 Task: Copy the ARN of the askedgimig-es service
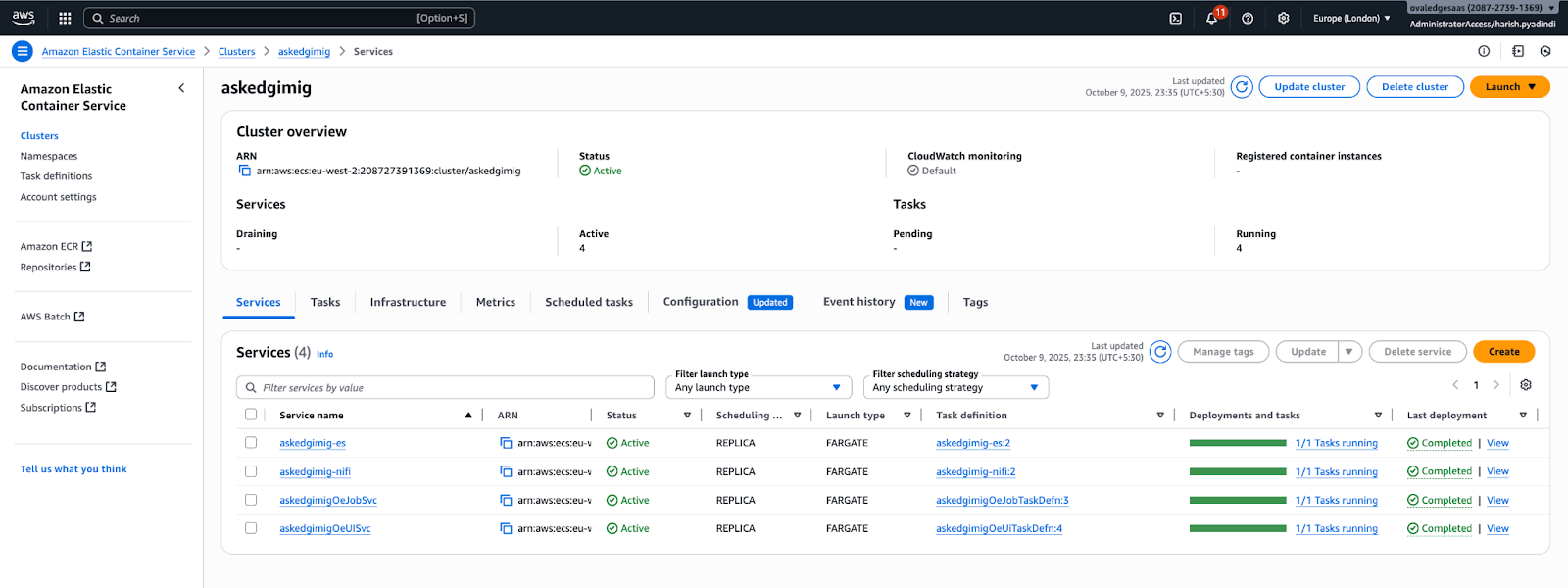506,443
